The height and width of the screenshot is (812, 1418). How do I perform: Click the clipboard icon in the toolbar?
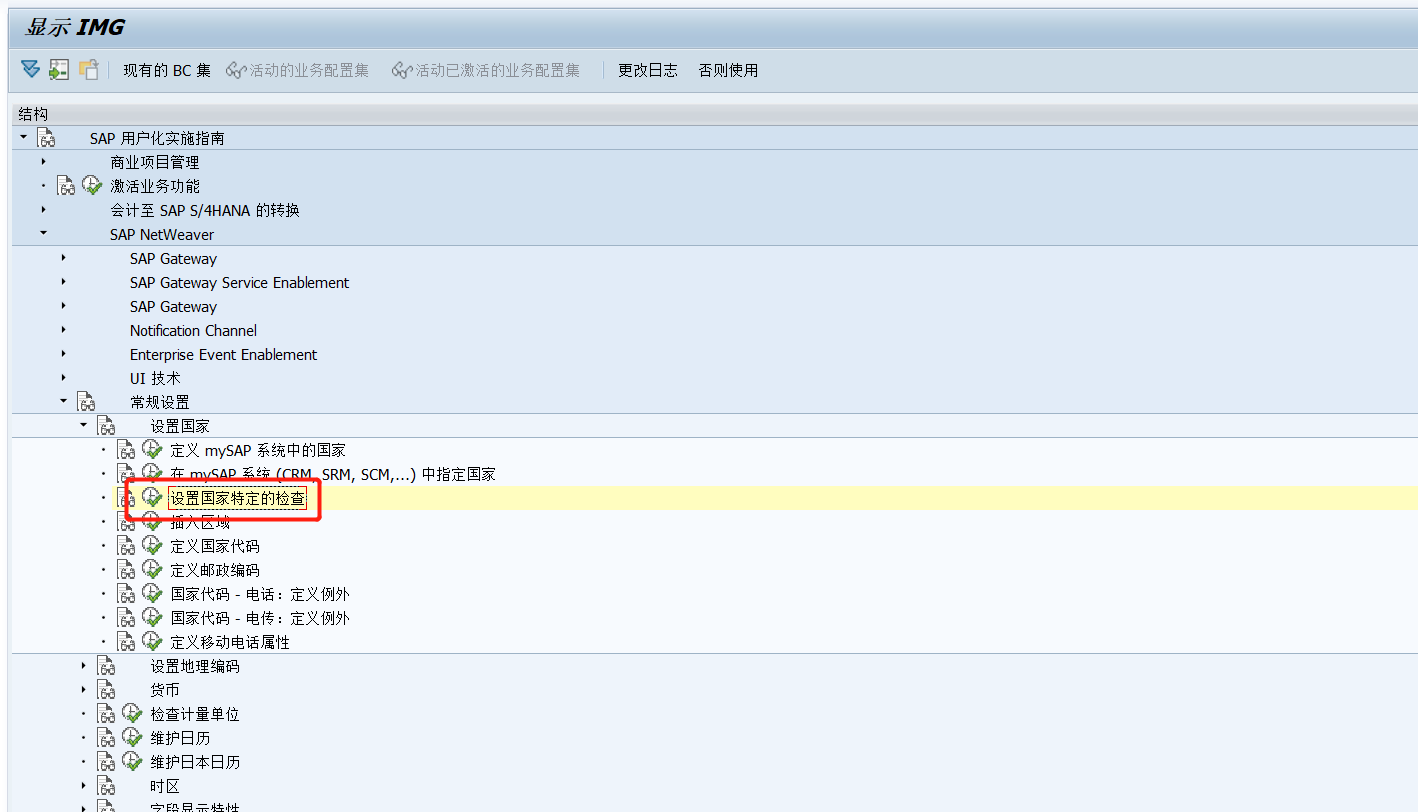[x=88, y=70]
